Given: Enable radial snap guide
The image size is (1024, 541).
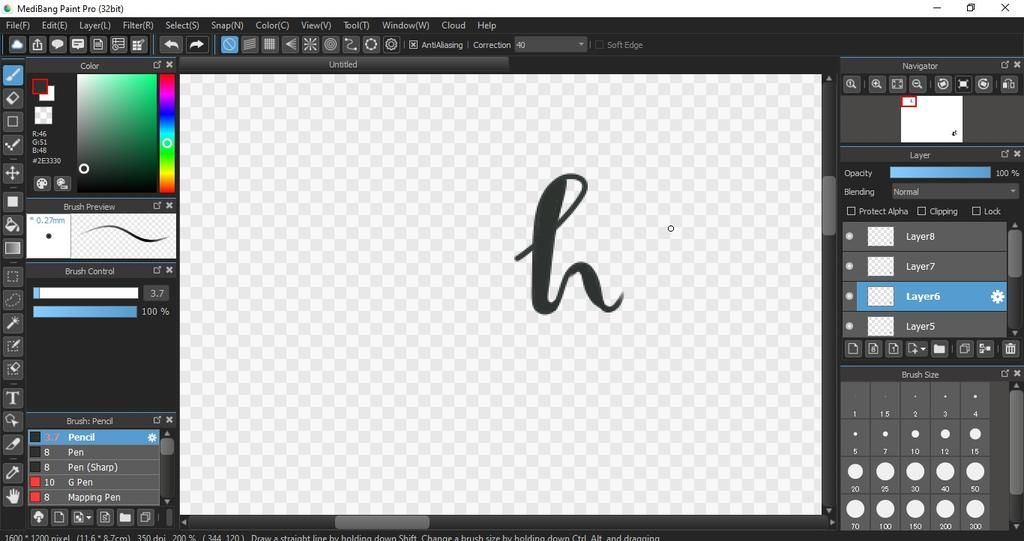Looking at the screenshot, I should [x=310, y=44].
